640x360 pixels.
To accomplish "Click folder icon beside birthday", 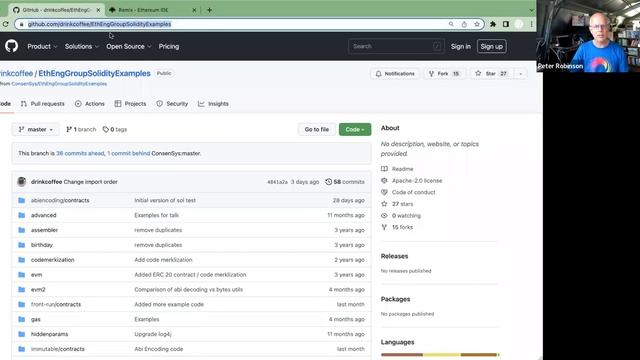I will (x=22, y=245).
